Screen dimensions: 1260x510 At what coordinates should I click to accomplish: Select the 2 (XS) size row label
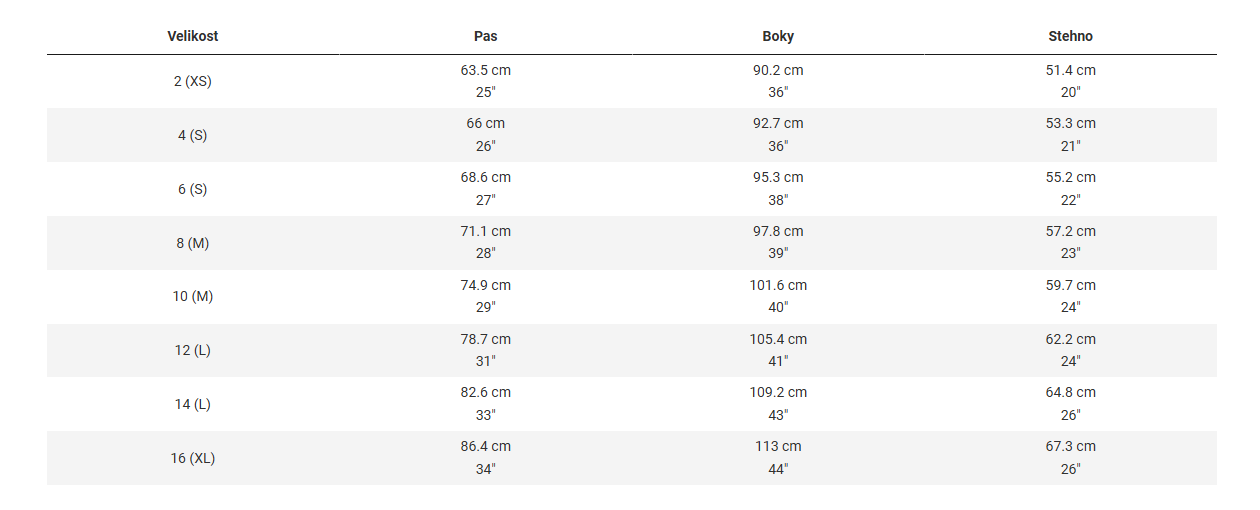[192, 81]
